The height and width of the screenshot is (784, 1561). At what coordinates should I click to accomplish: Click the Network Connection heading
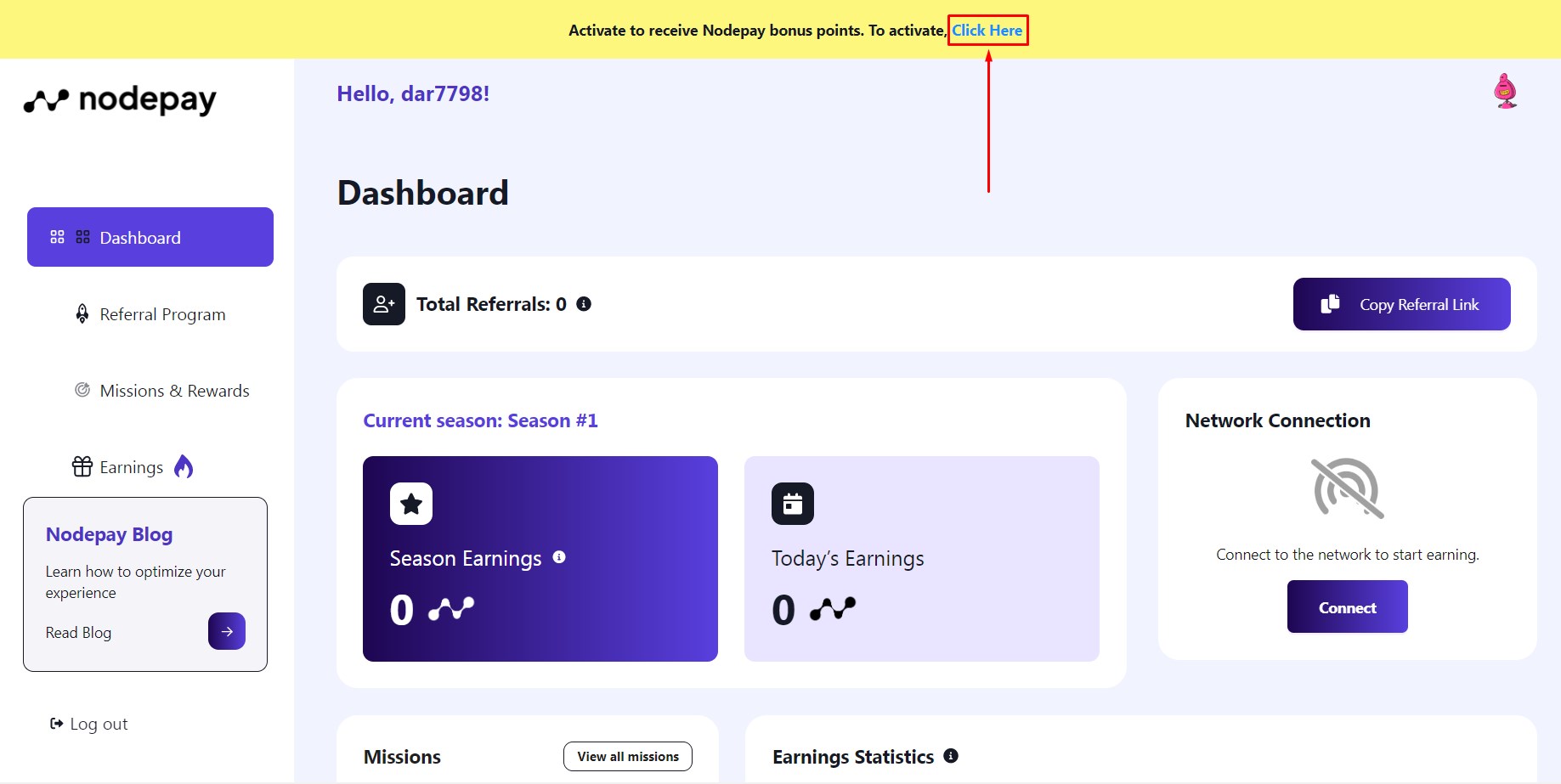tap(1278, 420)
